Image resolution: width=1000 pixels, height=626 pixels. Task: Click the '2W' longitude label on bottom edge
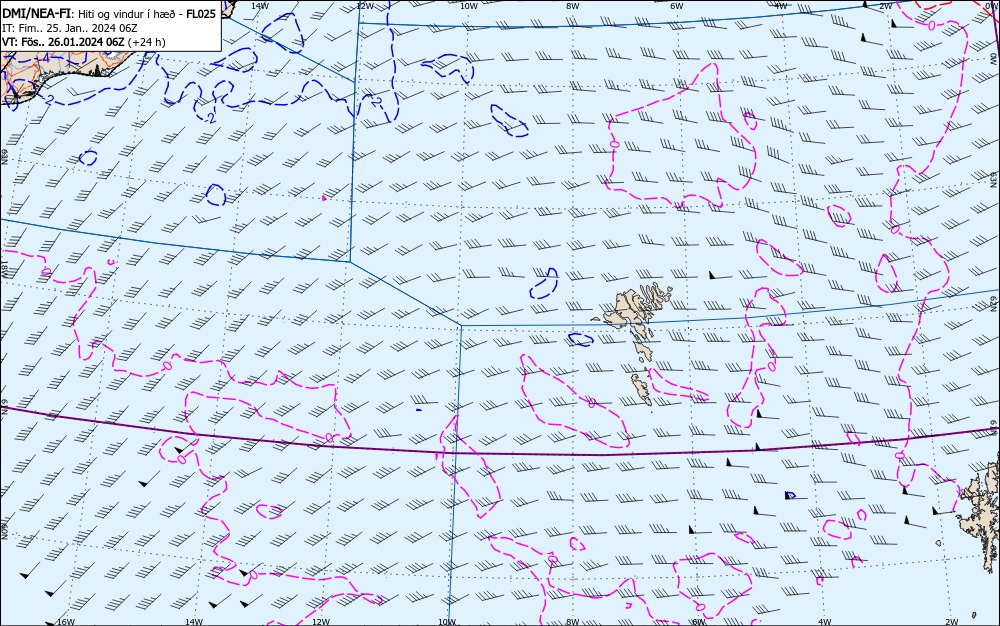pos(951,622)
